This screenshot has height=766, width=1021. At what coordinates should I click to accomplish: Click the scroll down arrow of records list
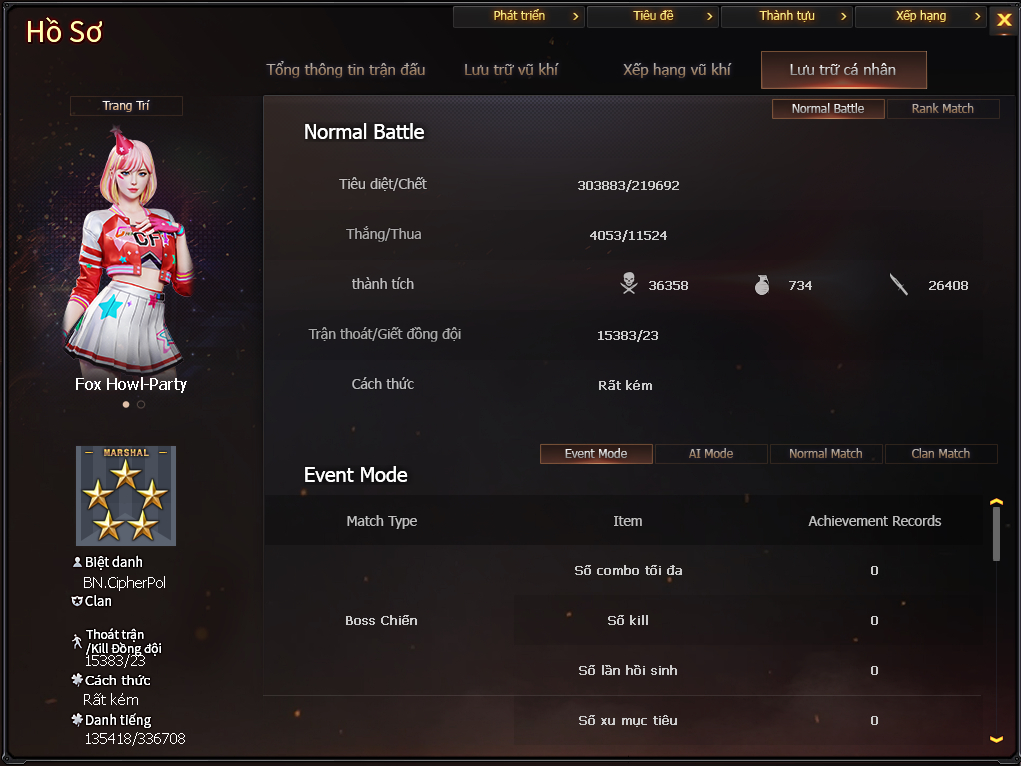996,739
